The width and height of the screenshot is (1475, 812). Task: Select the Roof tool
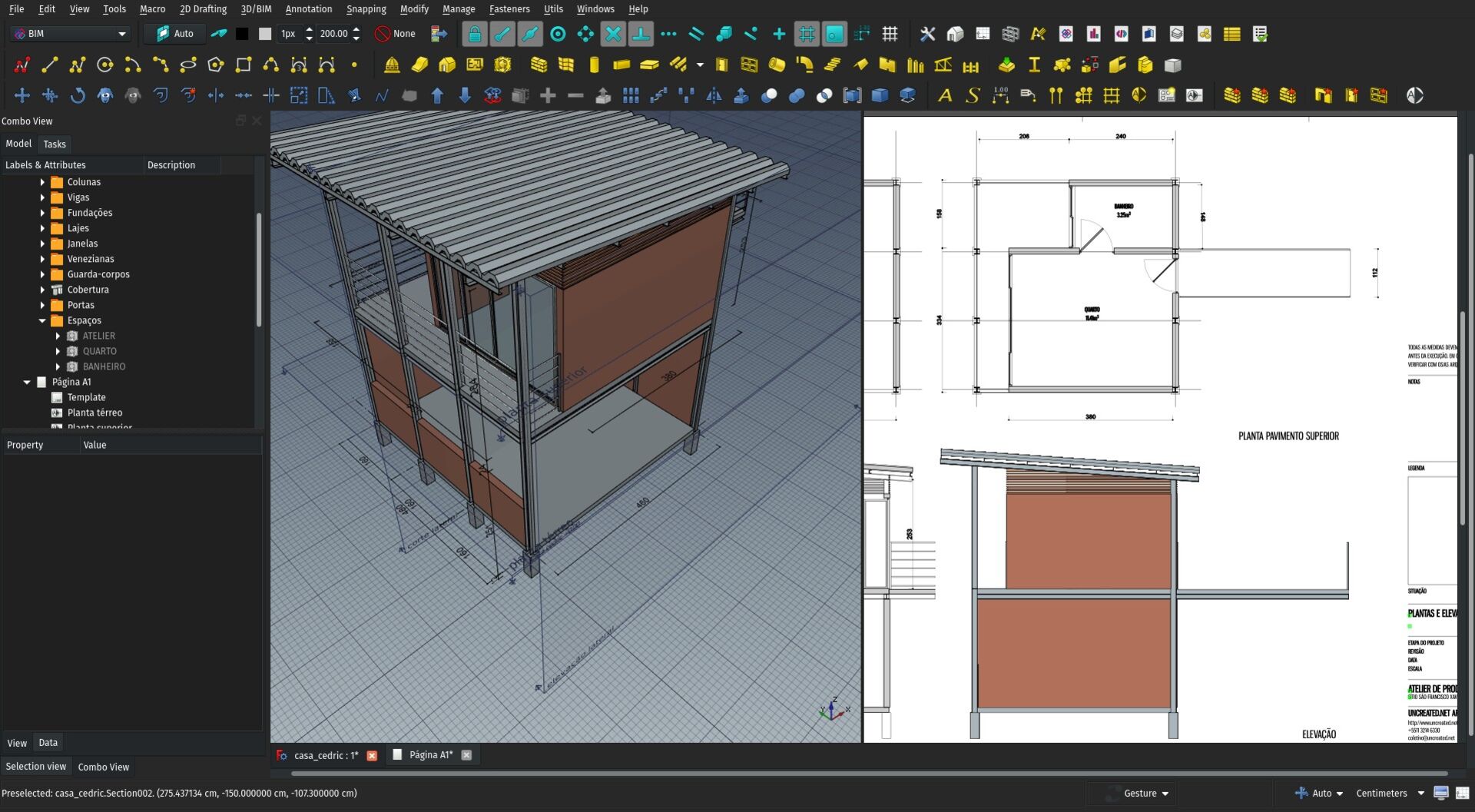point(860,65)
